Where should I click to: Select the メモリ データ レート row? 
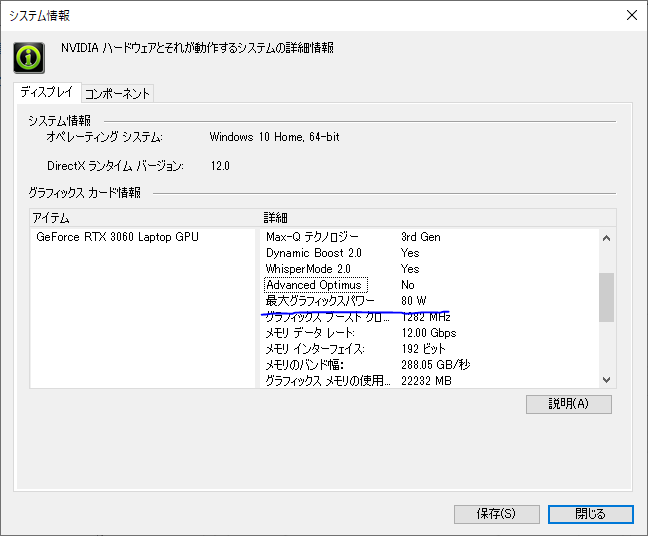430,333
